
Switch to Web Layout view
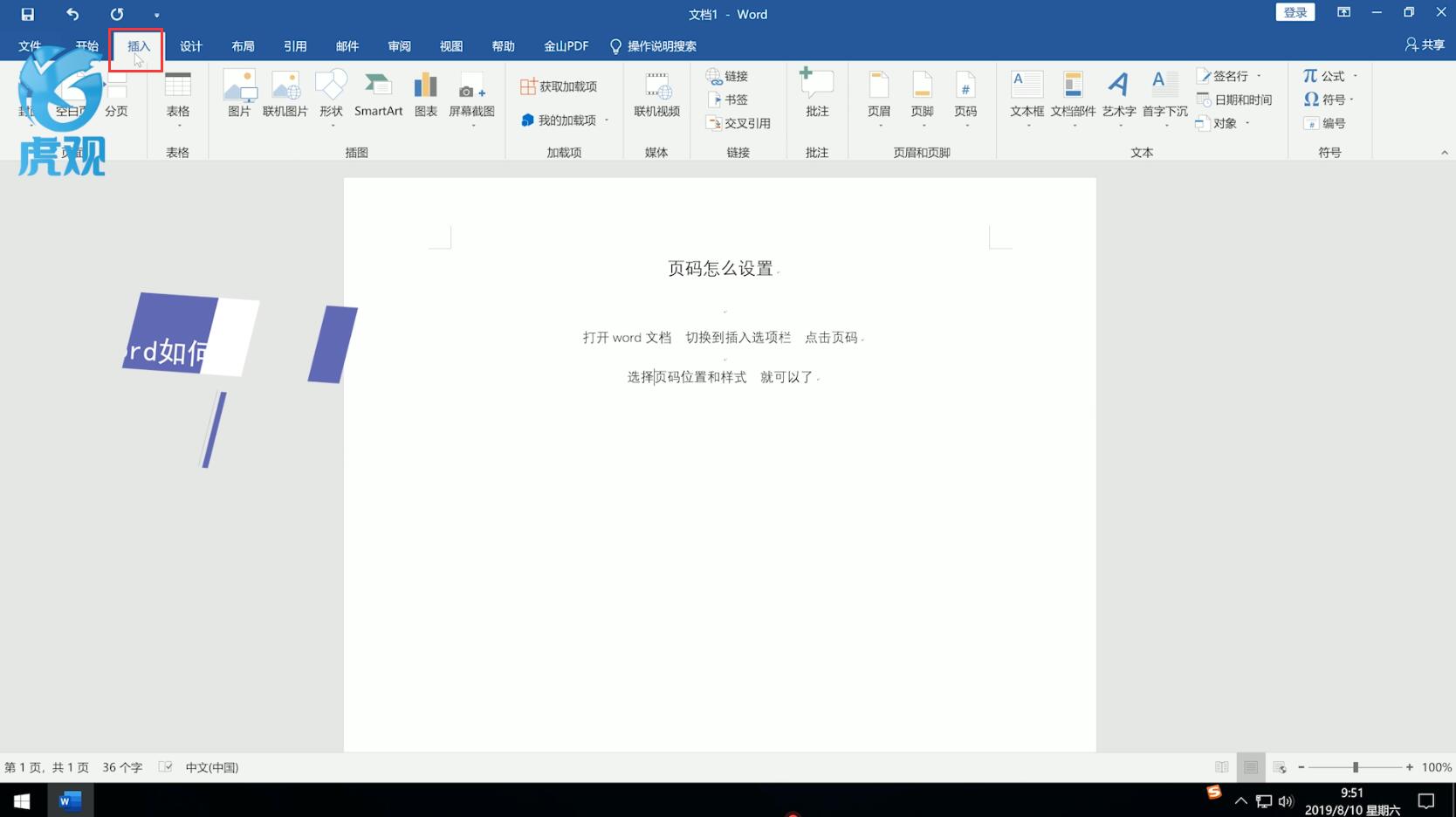(x=1280, y=767)
